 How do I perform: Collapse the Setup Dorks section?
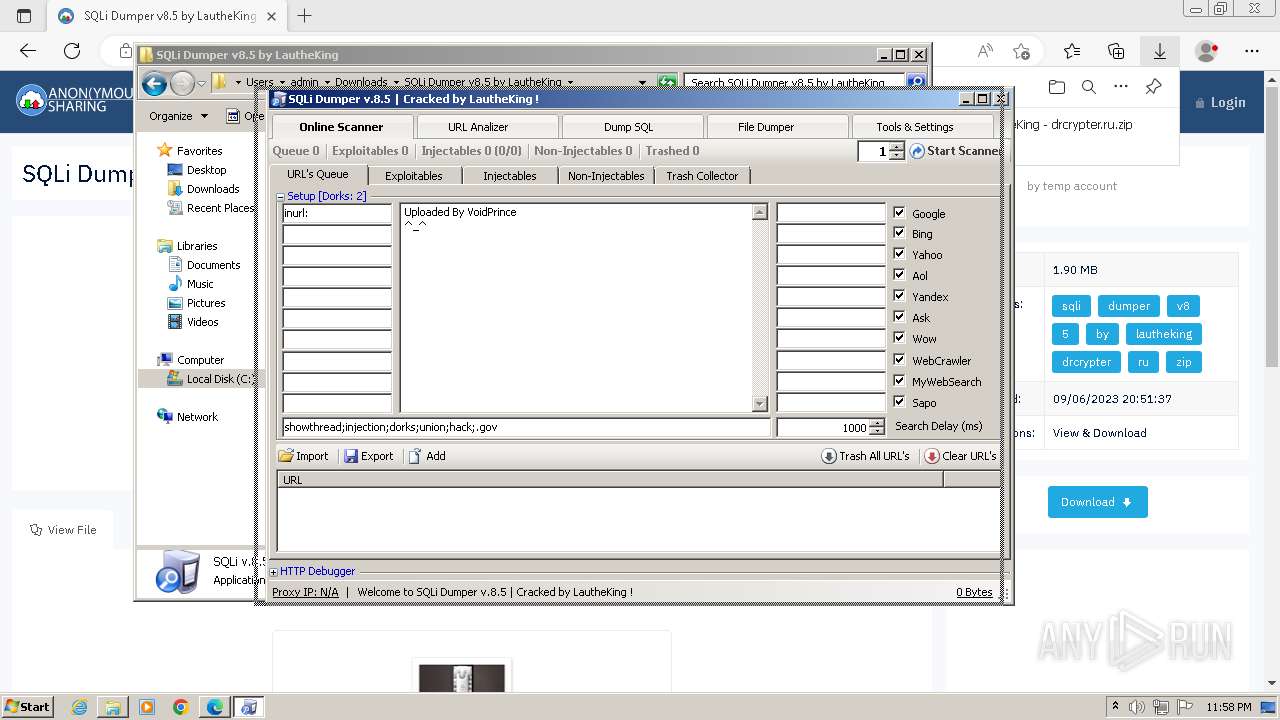(x=281, y=197)
